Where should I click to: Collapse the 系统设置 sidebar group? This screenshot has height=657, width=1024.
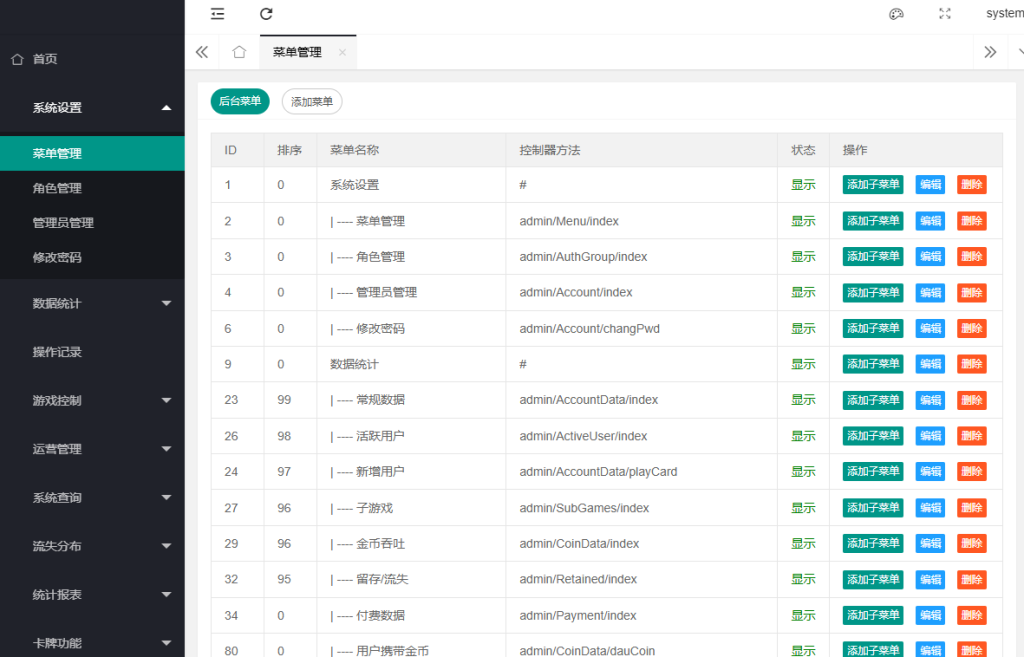click(x=92, y=108)
